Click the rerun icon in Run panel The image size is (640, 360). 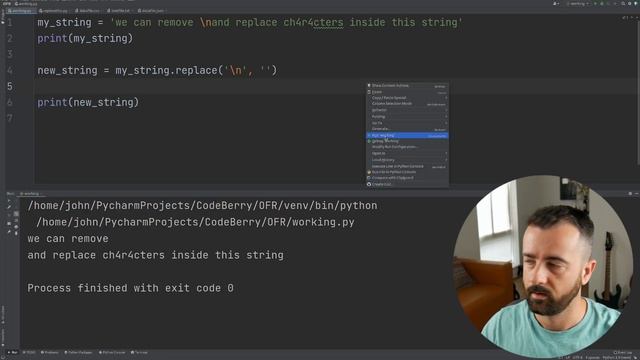coord(9,201)
